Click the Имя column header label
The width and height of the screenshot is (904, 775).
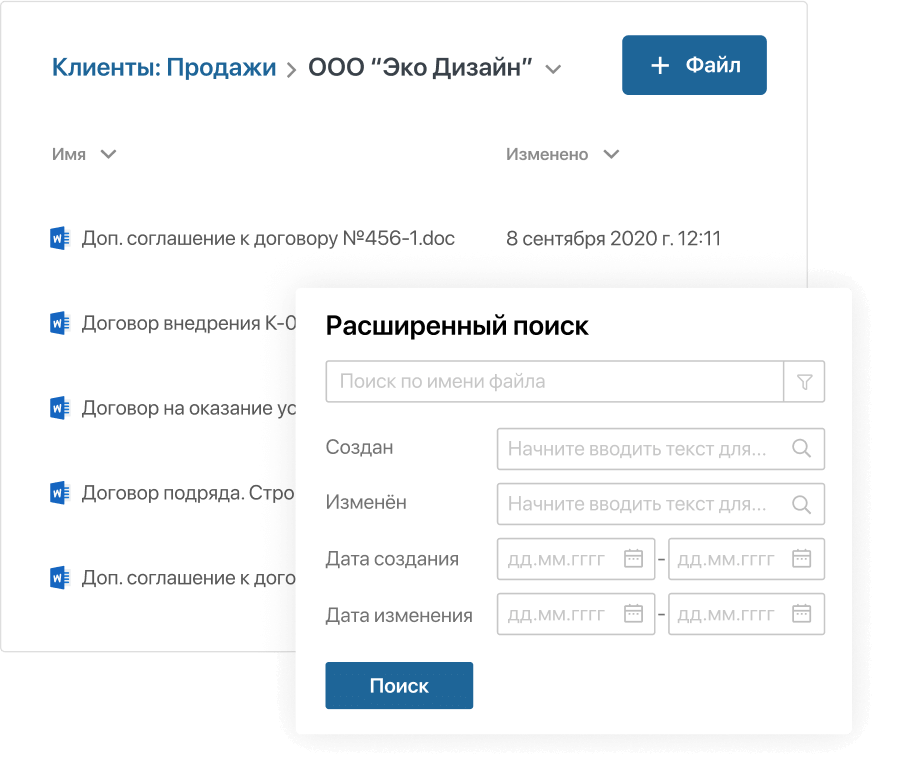click(69, 155)
